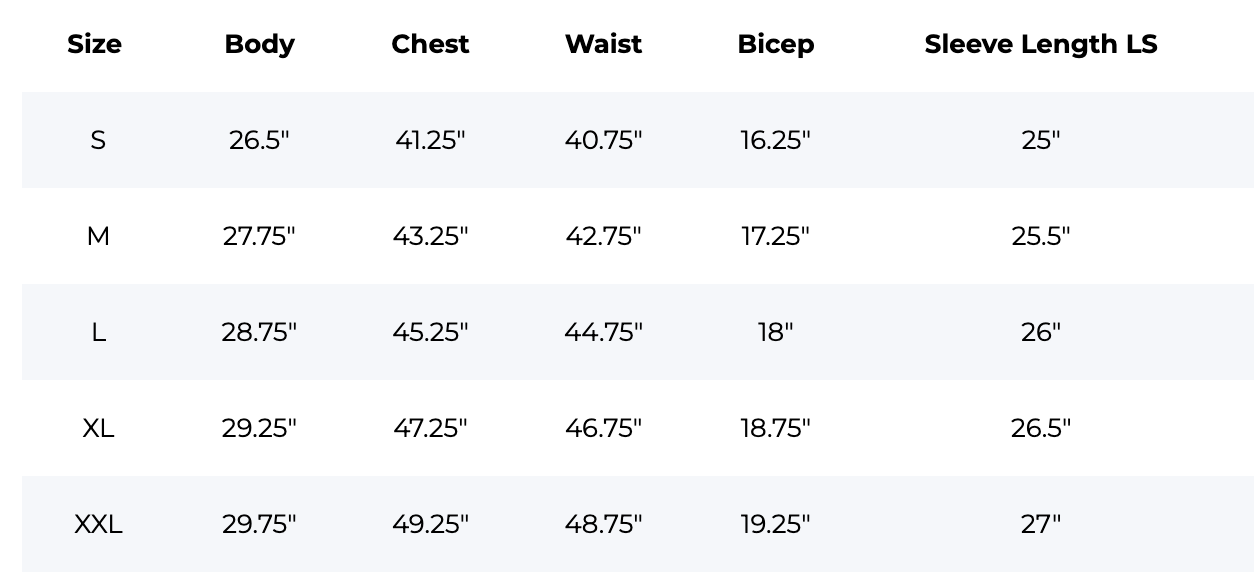The width and height of the screenshot is (1254, 572).
Task: Click the 18" bicep value for L
Action: [x=775, y=332]
